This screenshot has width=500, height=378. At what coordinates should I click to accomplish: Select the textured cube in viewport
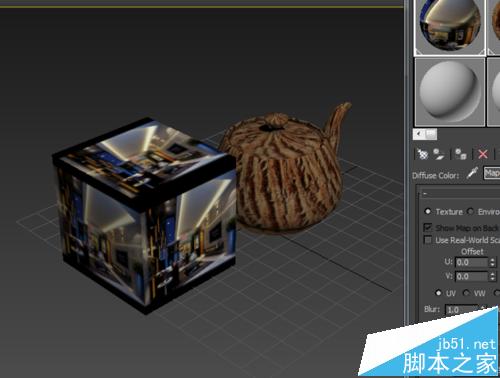tap(145, 215)
